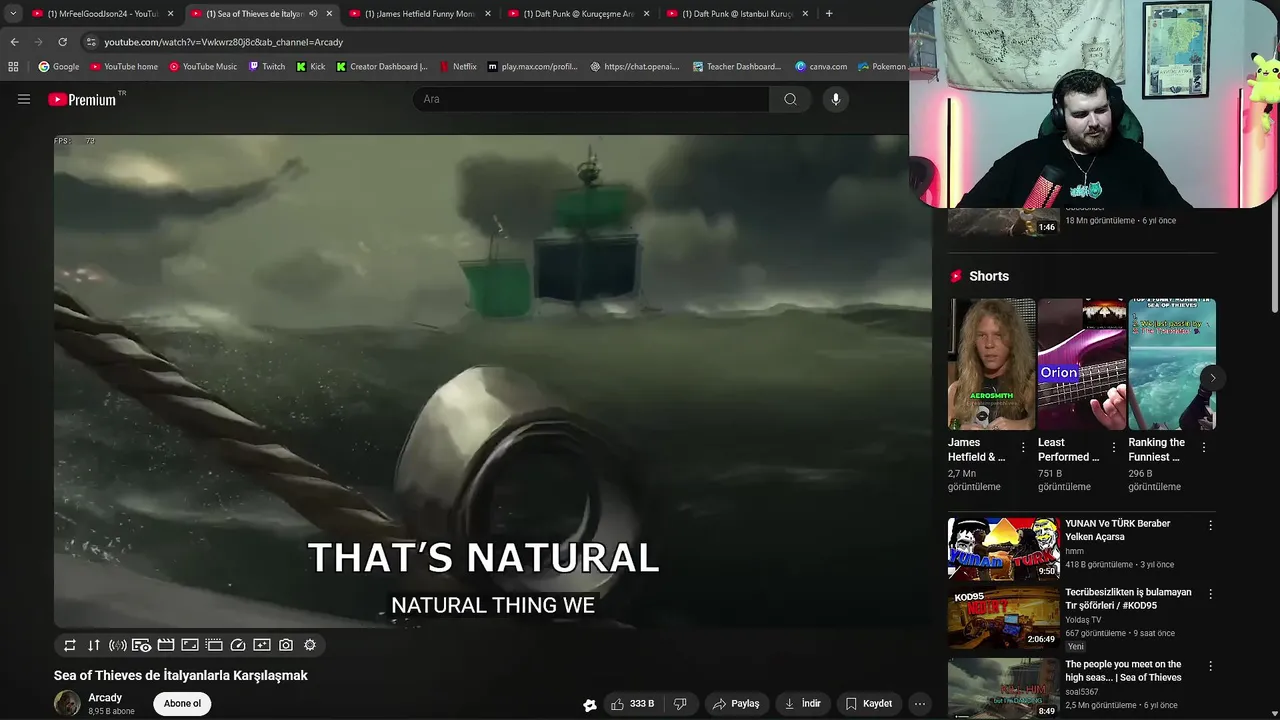
Task: Switch to James Hetfield Funny Moments tab
Action: pyautogui.click(x=418, y=14)
